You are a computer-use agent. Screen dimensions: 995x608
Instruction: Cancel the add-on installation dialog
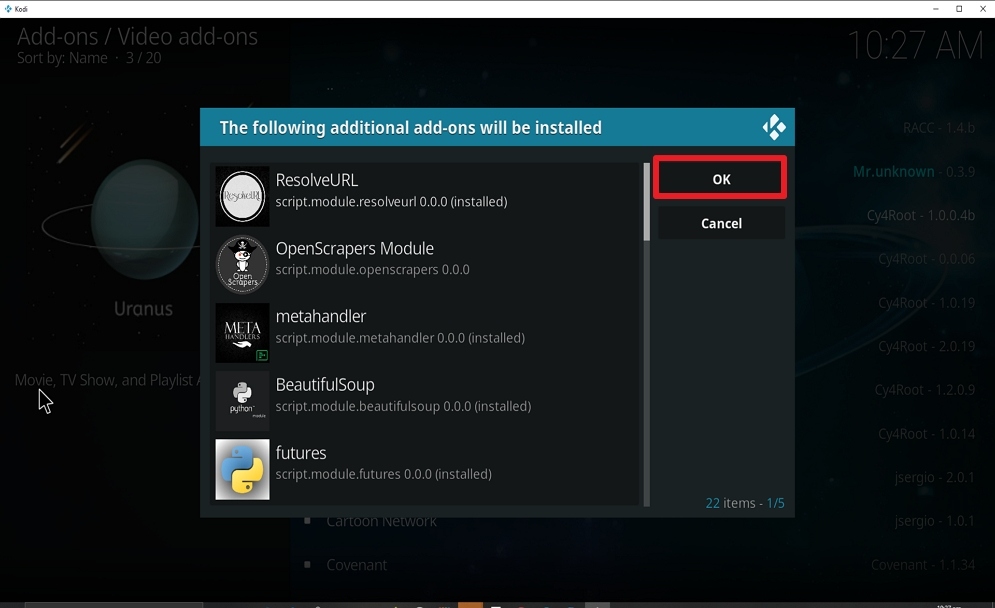pos(721,223)
